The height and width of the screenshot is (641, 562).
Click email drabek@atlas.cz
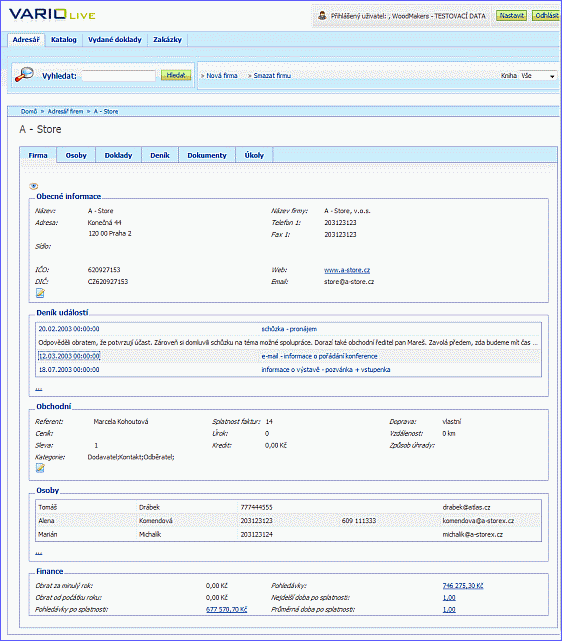pos(466,507)
